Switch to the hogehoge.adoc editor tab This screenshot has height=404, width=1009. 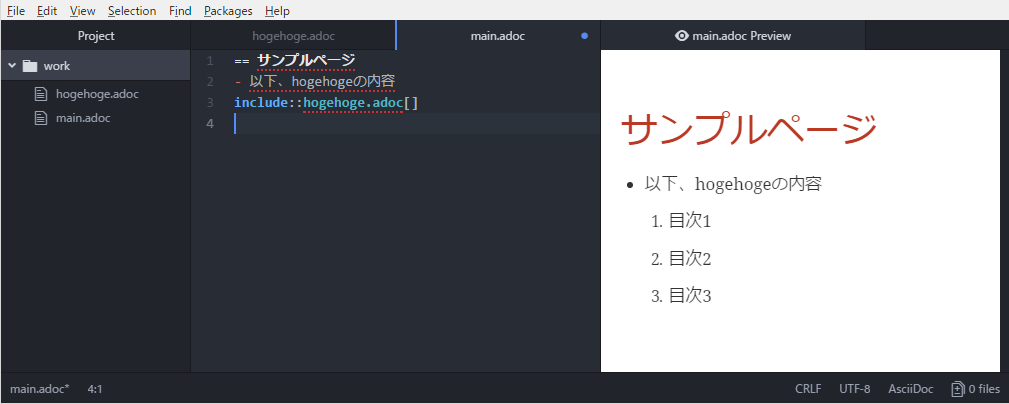293,36
